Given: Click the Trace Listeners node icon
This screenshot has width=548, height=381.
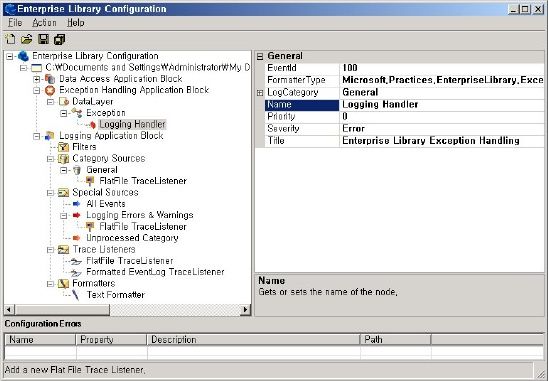Looking at the screenshot, I should (64, 250).
